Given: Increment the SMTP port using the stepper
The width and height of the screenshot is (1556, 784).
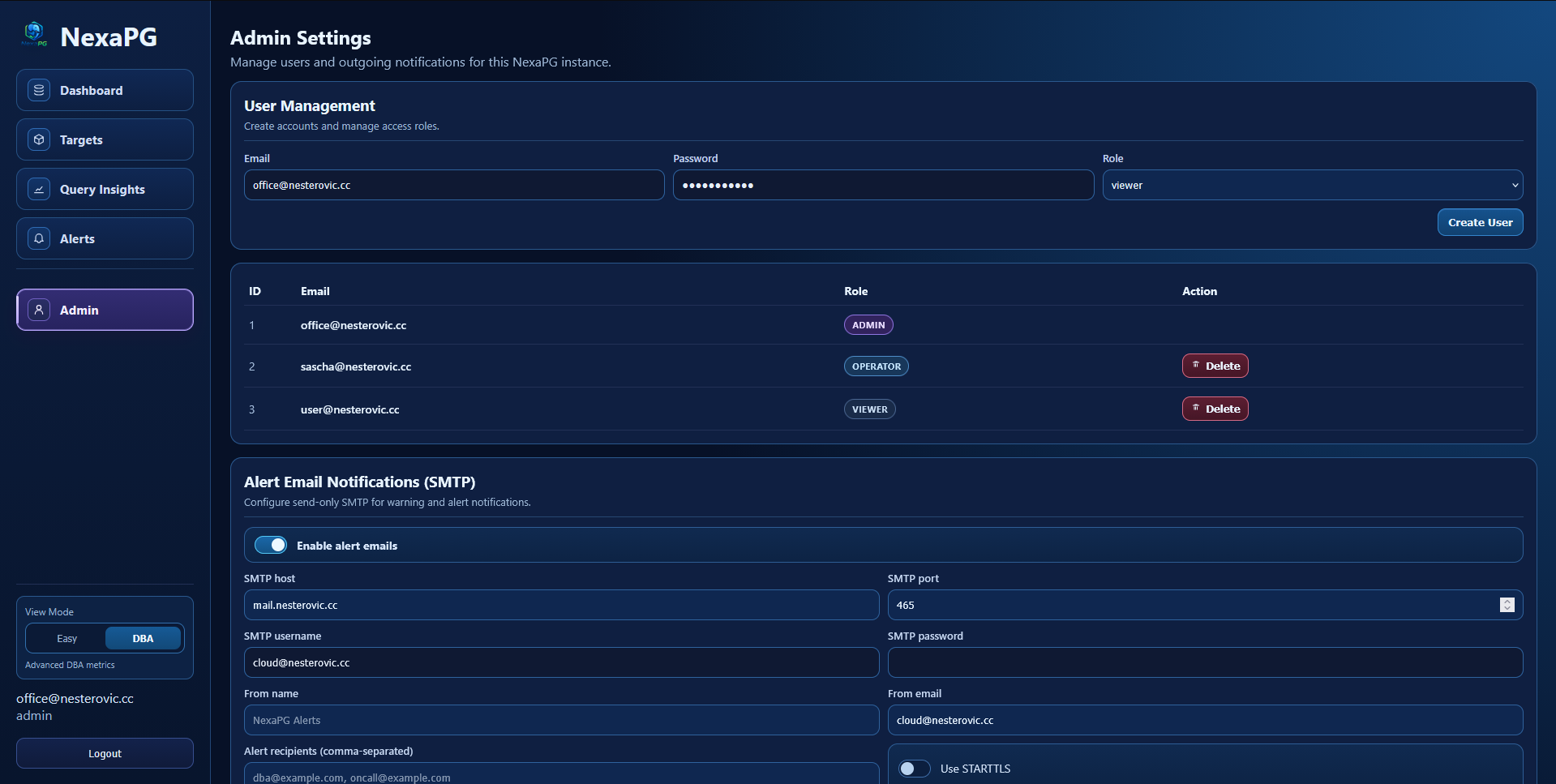Looking at the screenshot, I should tap(1507, 601).
